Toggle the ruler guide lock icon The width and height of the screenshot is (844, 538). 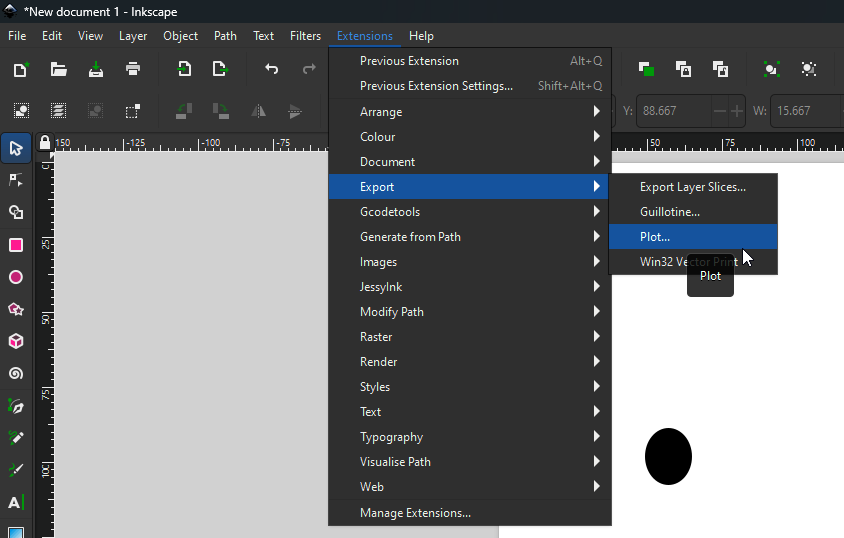tap(45, 143)
